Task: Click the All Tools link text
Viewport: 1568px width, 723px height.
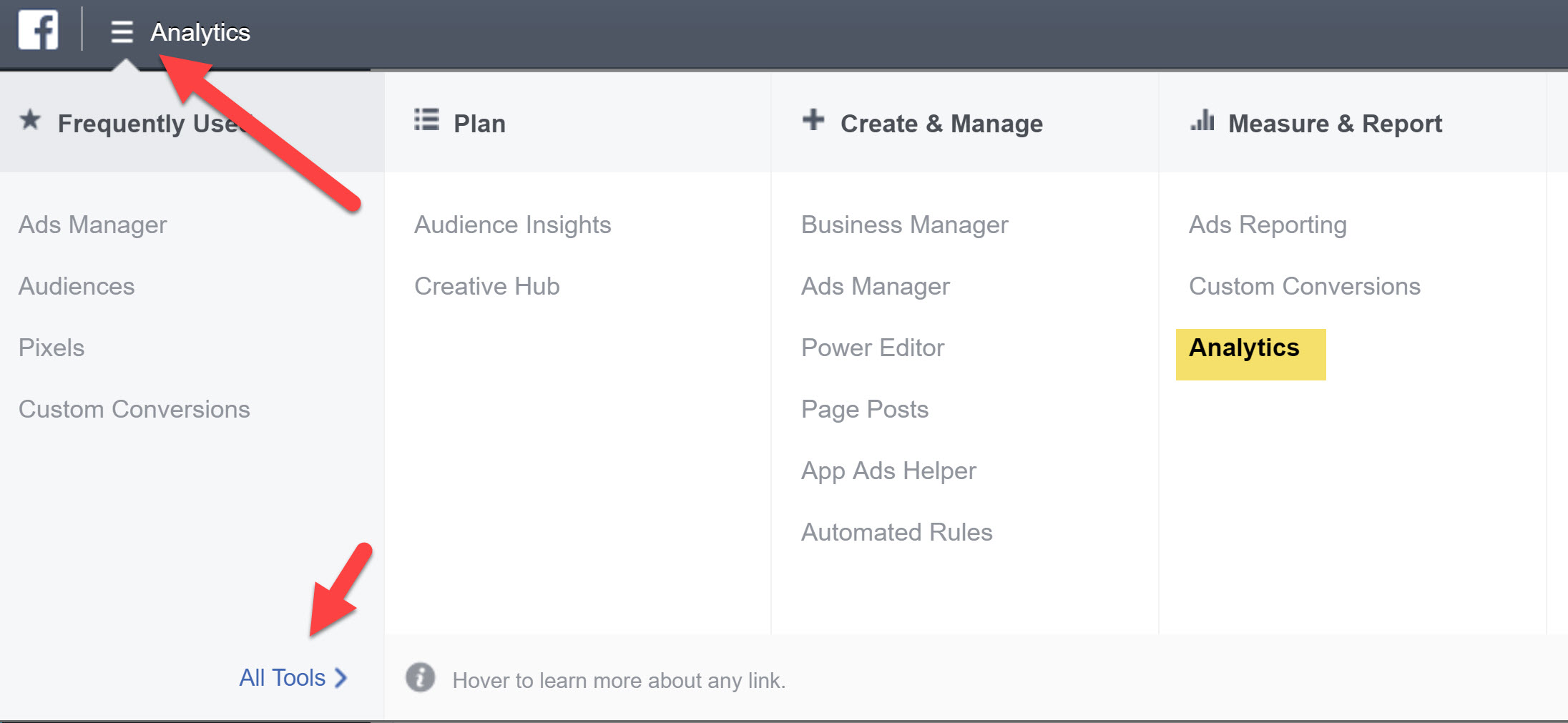Action: pos(283,678)
